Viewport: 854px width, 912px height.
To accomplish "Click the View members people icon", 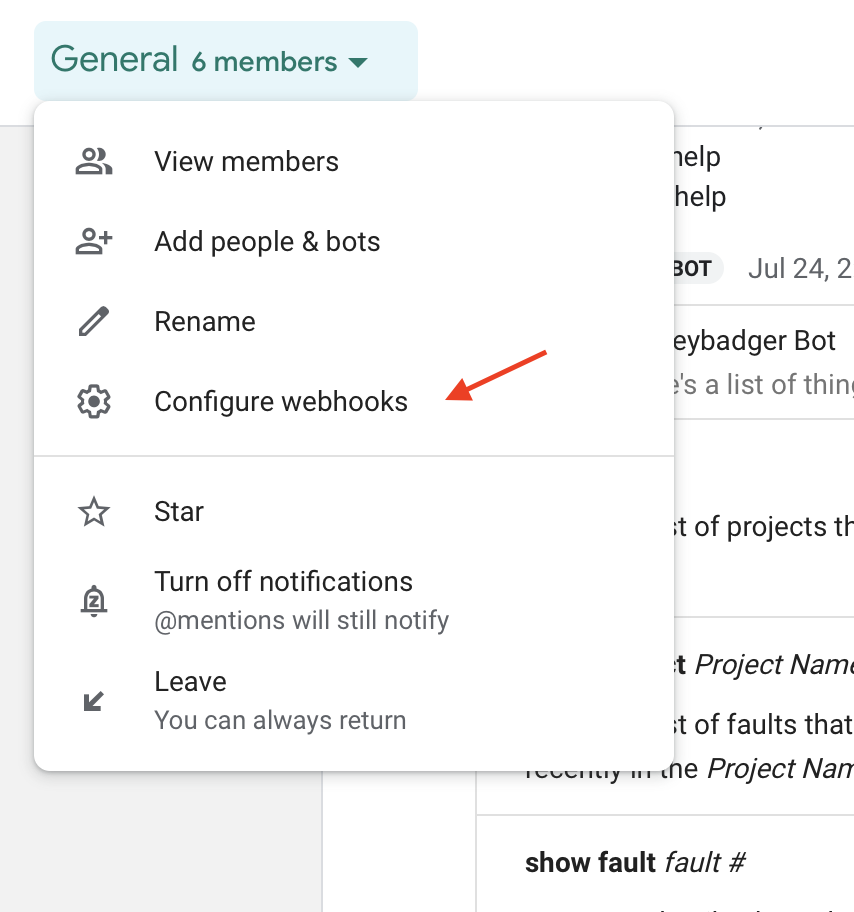I will [x=93, y=161].
